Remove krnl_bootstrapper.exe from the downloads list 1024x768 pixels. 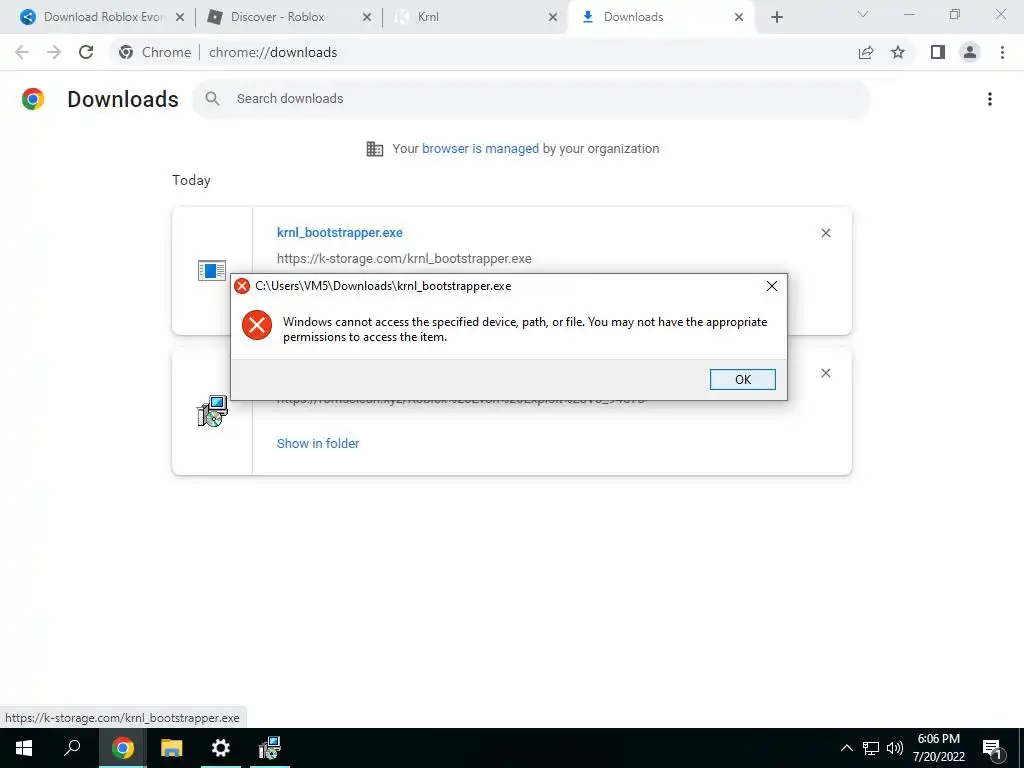(x=825, y=233)
